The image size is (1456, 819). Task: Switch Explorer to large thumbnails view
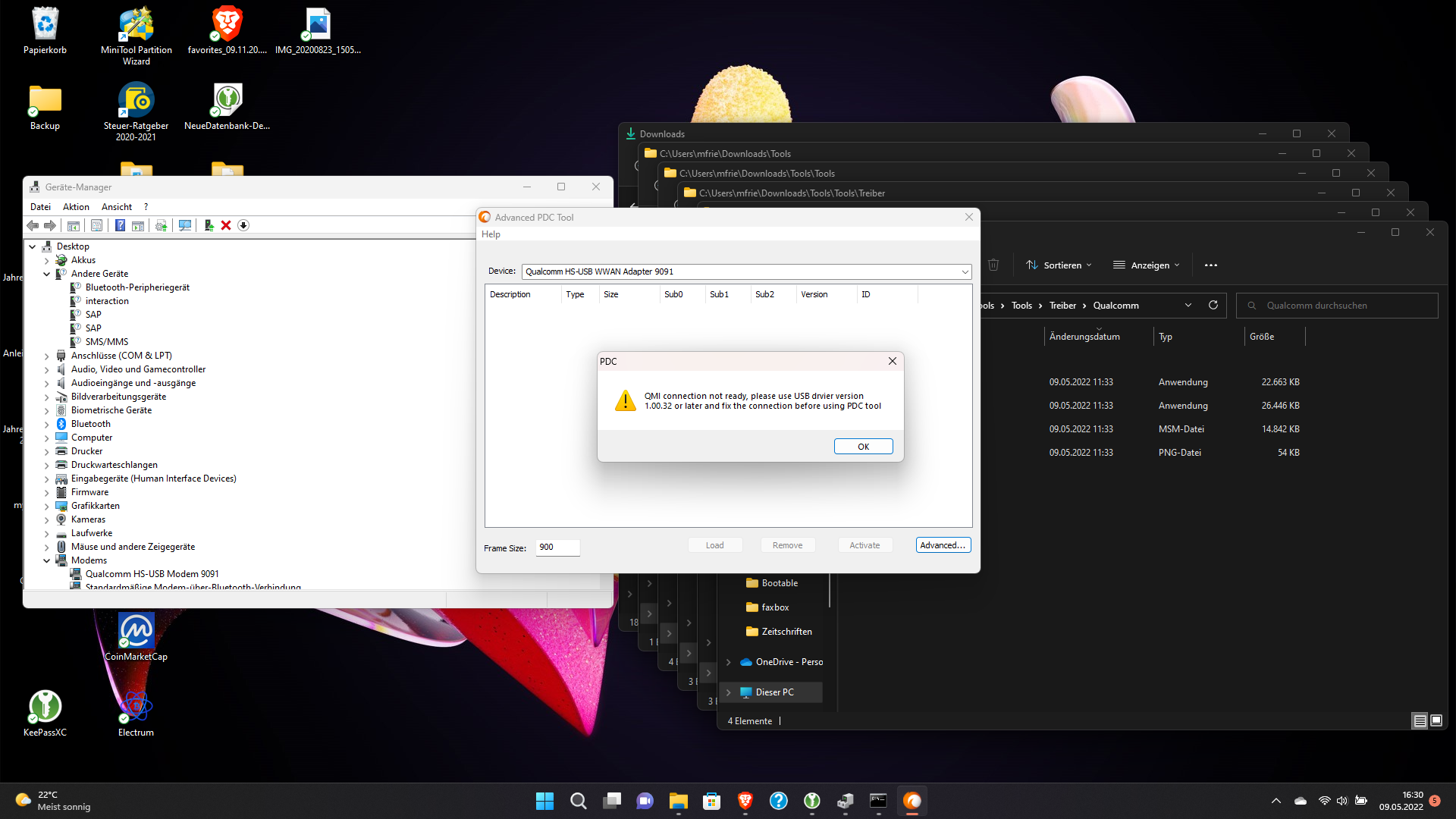click(1436, 720)
